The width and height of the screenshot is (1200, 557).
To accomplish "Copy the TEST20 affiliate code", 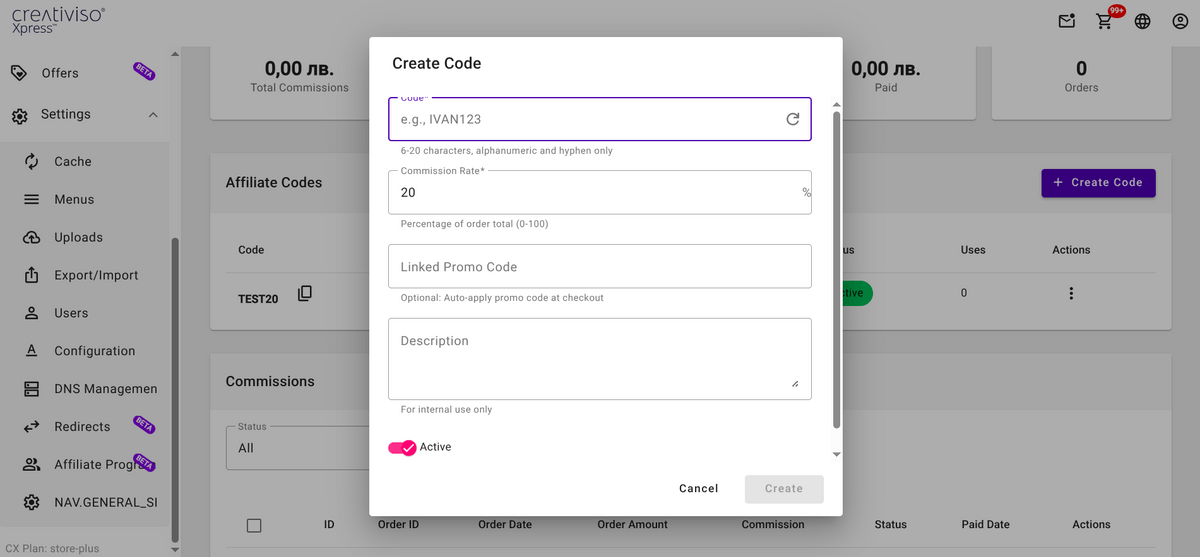I will click(305, 293).
